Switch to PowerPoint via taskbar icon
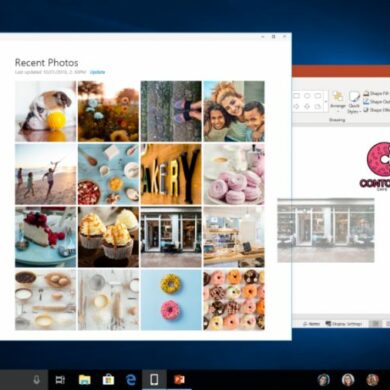Viewport: 390px width, 390px height. pyautogui.click(x=179, y=379)
